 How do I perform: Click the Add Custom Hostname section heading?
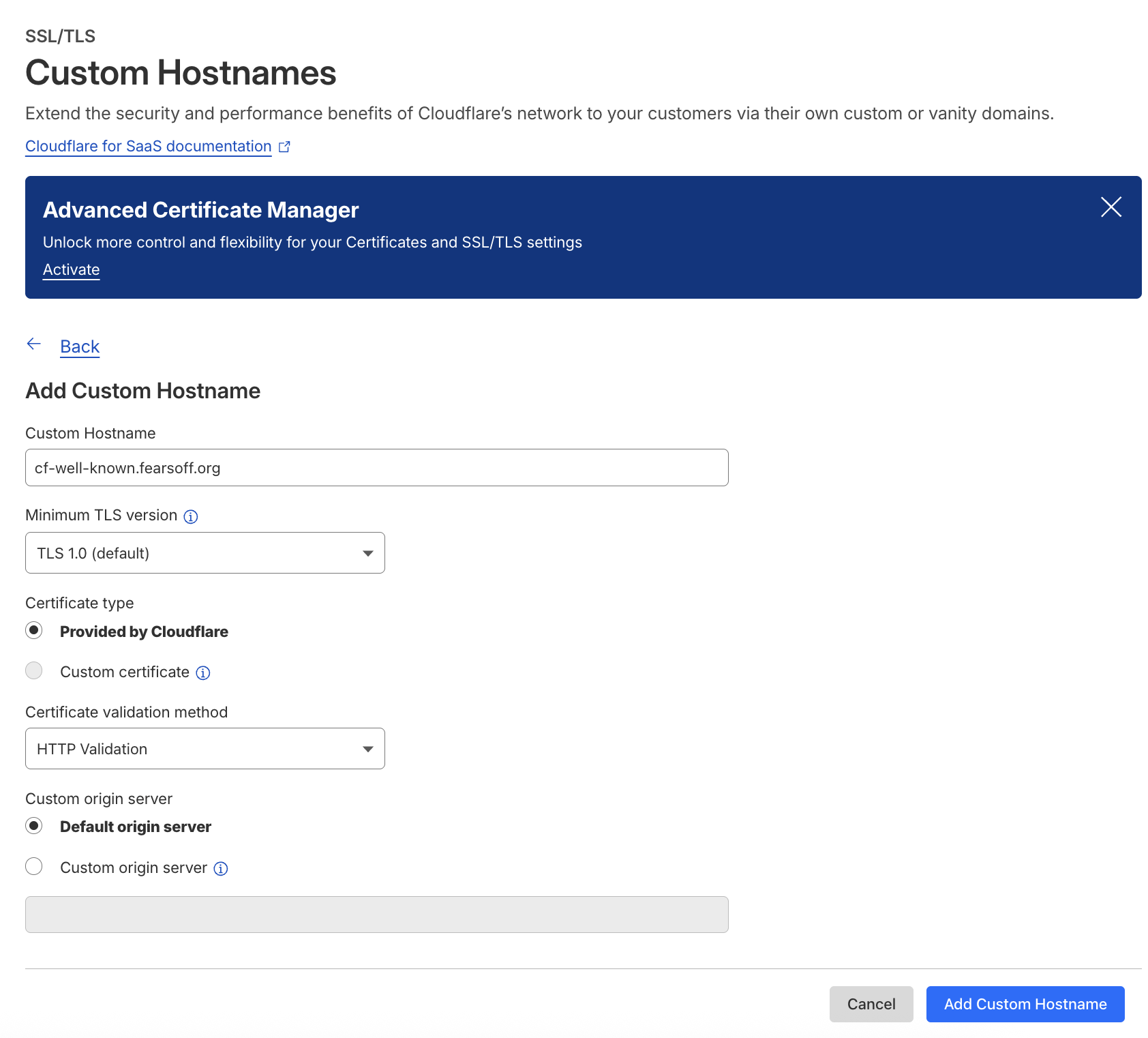(x=143, y=391)
